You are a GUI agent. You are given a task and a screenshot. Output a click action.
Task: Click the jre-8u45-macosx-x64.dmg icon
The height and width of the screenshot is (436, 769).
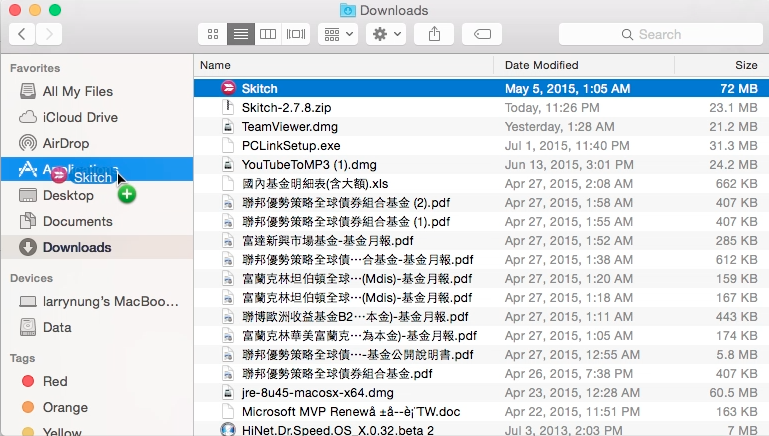click(228, 393)
